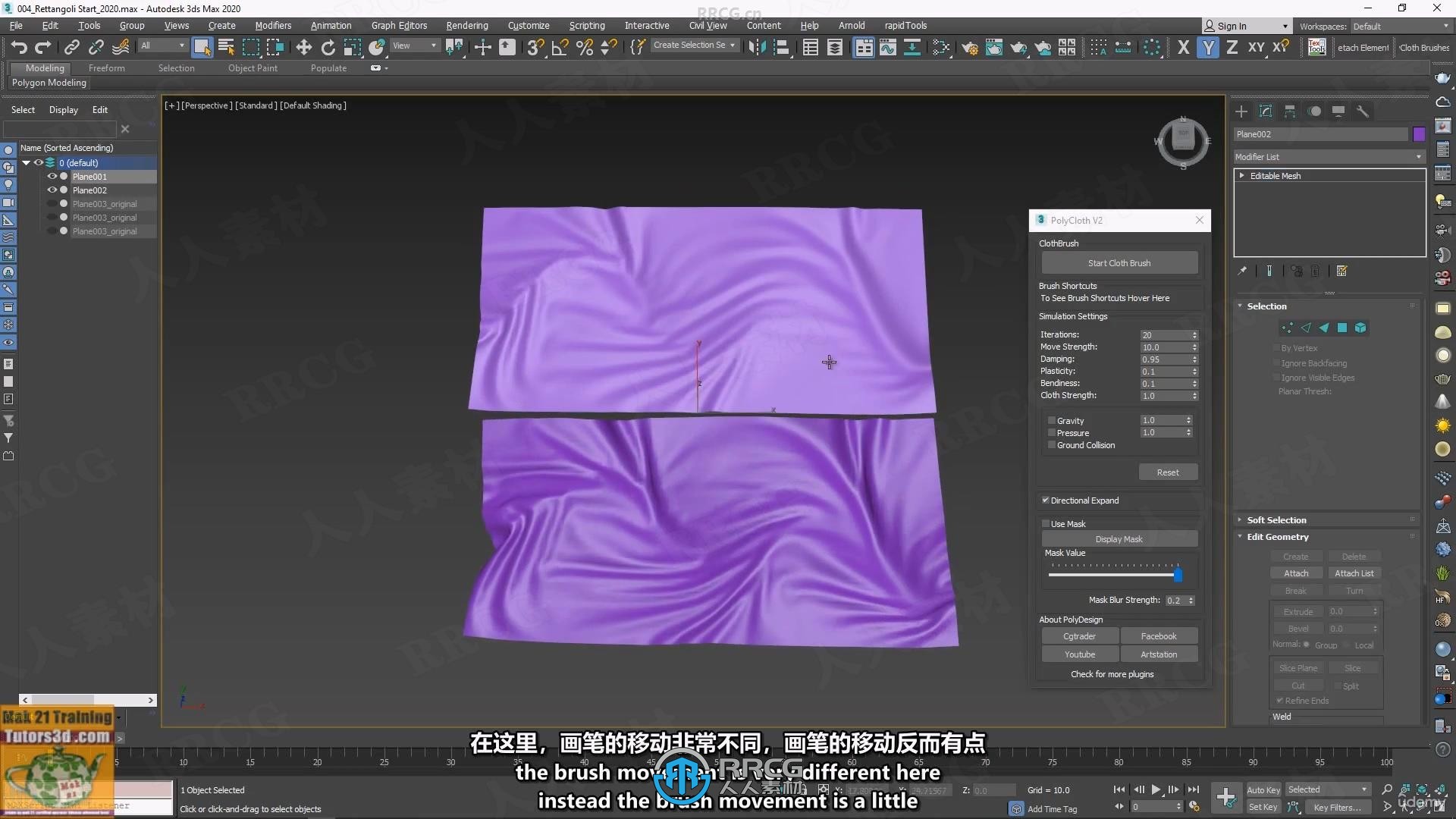Enable the Gravity checkbox
The height and width of the screenshot is (819, 1456).
pos(1052,421)
